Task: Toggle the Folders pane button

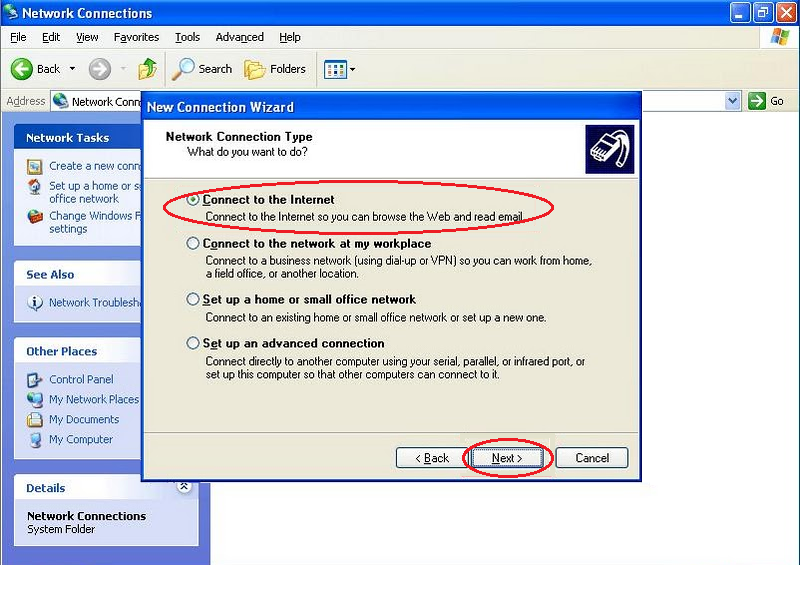Action: click(275, 69)
